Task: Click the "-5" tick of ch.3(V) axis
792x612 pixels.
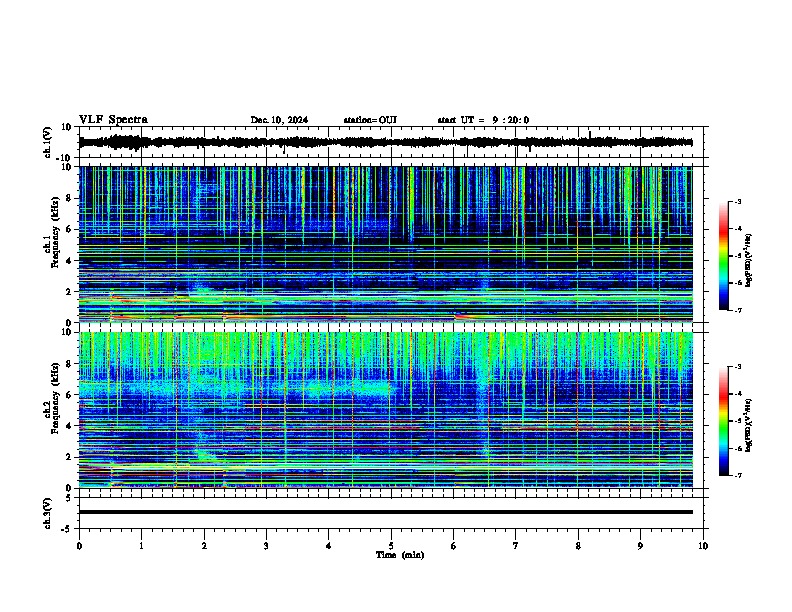Action: pyautogui.click(x=68, y=529)
